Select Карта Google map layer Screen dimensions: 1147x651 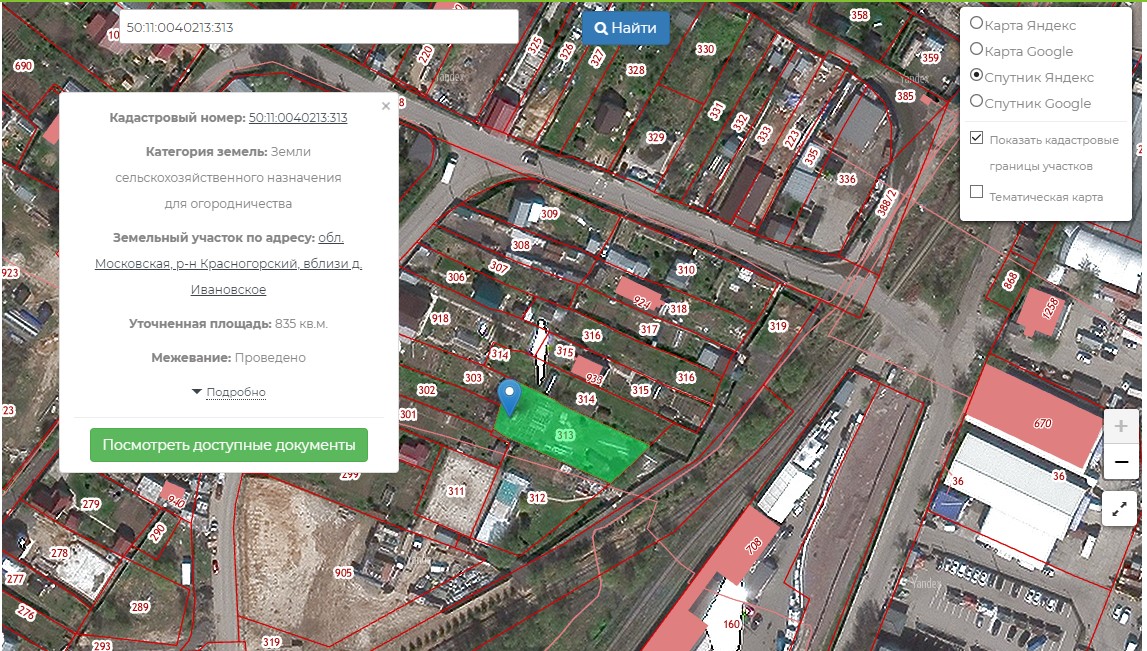coord(977,50)
